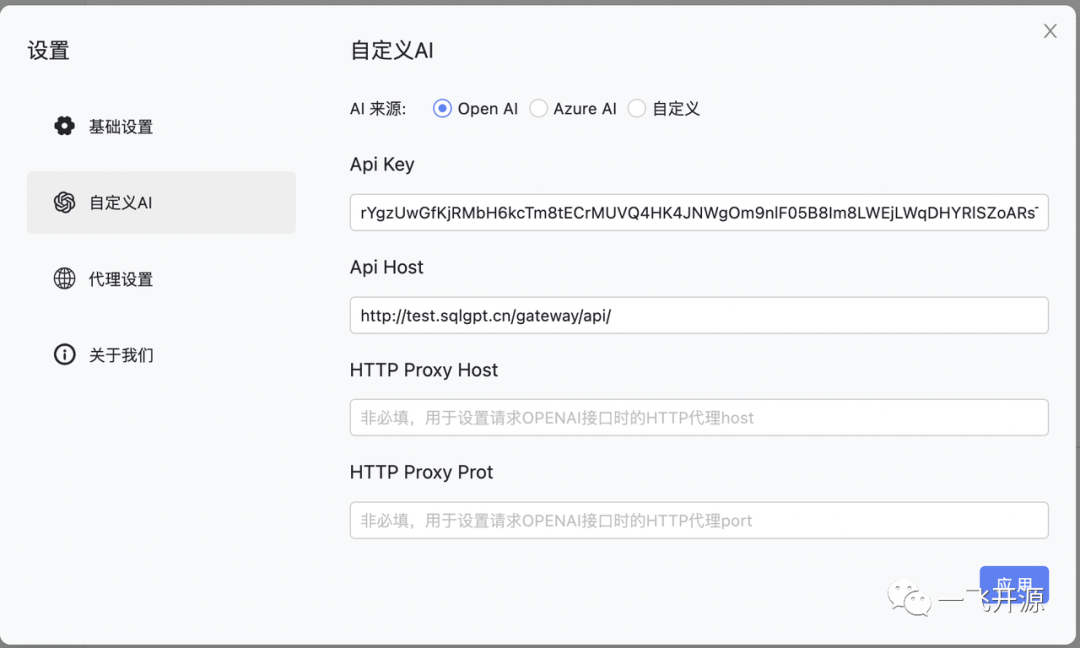Open the 自定义AI menu item
This screenshot has width=1080, height=648.
pos(161,202)
